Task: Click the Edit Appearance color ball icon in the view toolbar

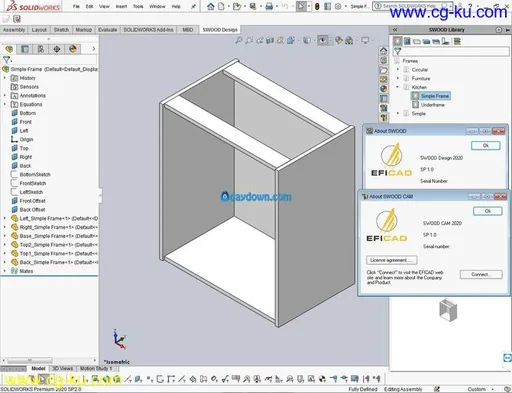Action: pyautogui.click(x=339, y=41)
